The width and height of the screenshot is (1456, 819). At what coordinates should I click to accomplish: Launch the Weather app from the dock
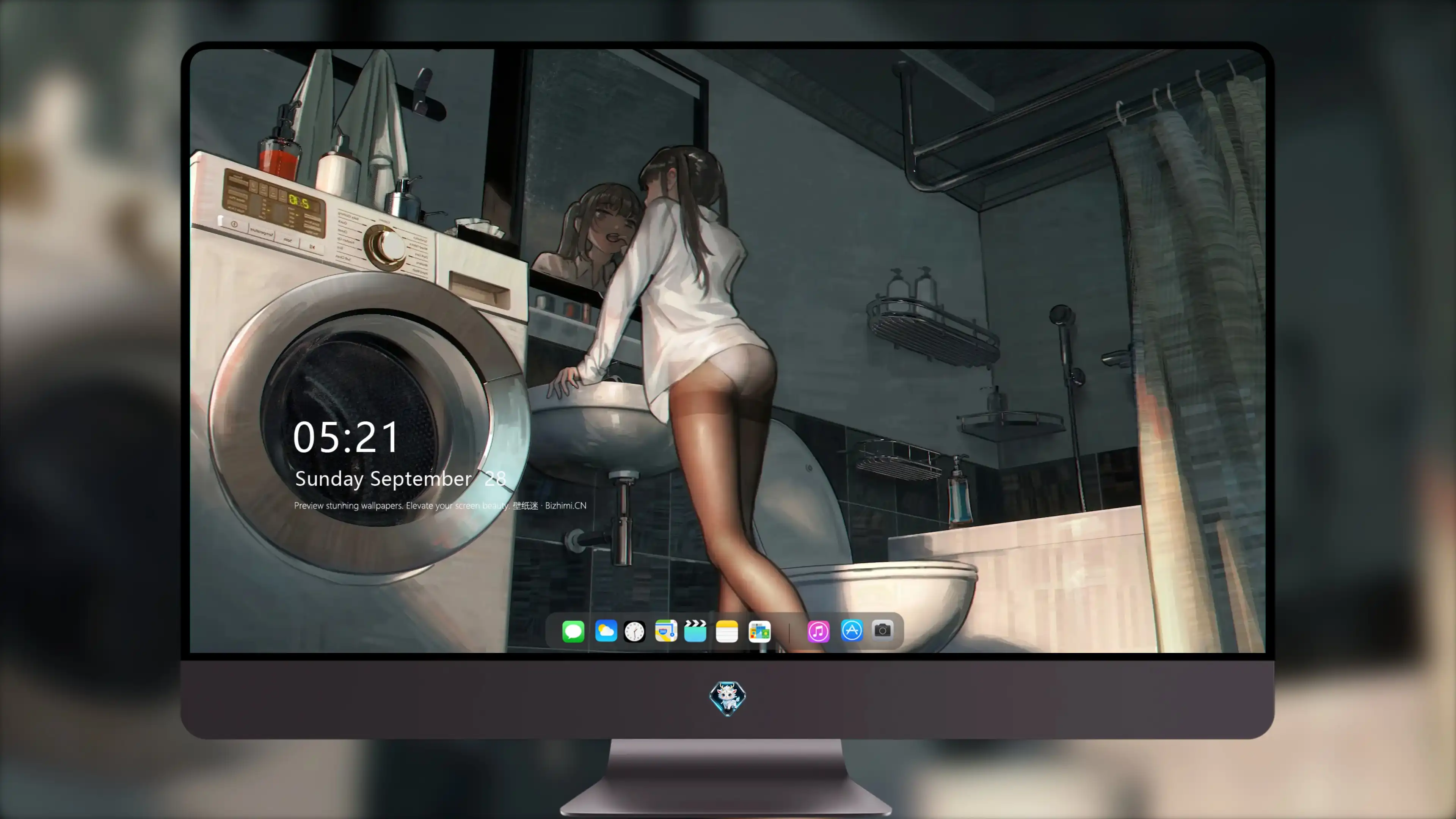606,631
